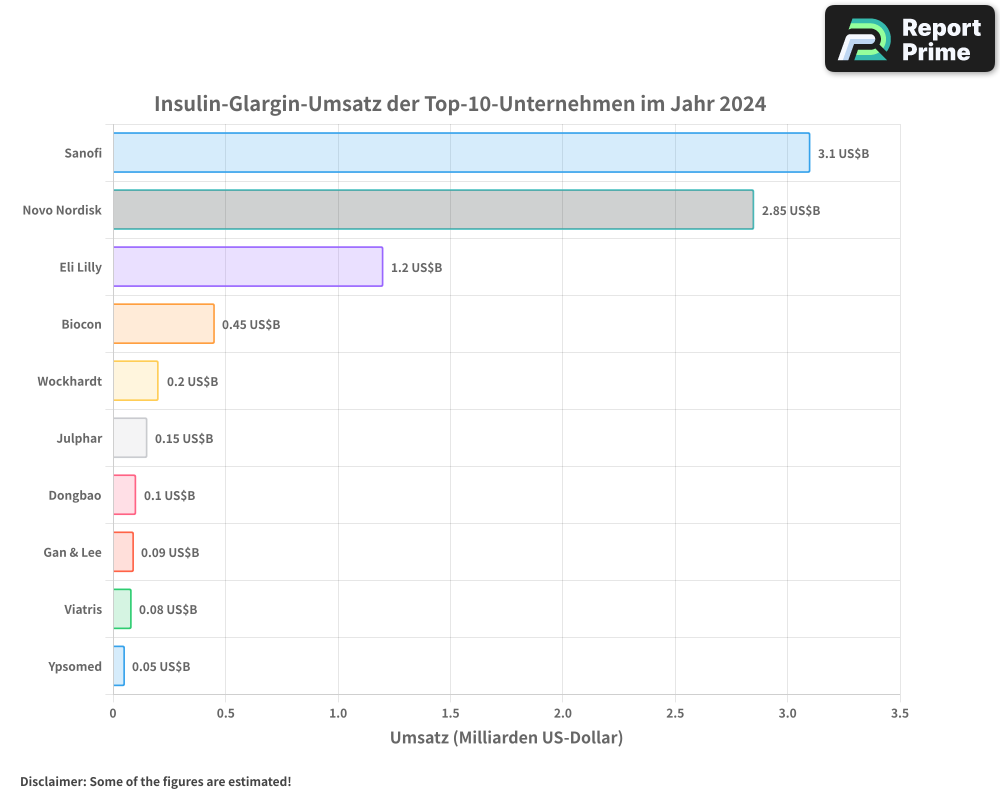
Task: Select the Sanofi revenue bar
Action: pyautogui.click(x=460, y=153)
